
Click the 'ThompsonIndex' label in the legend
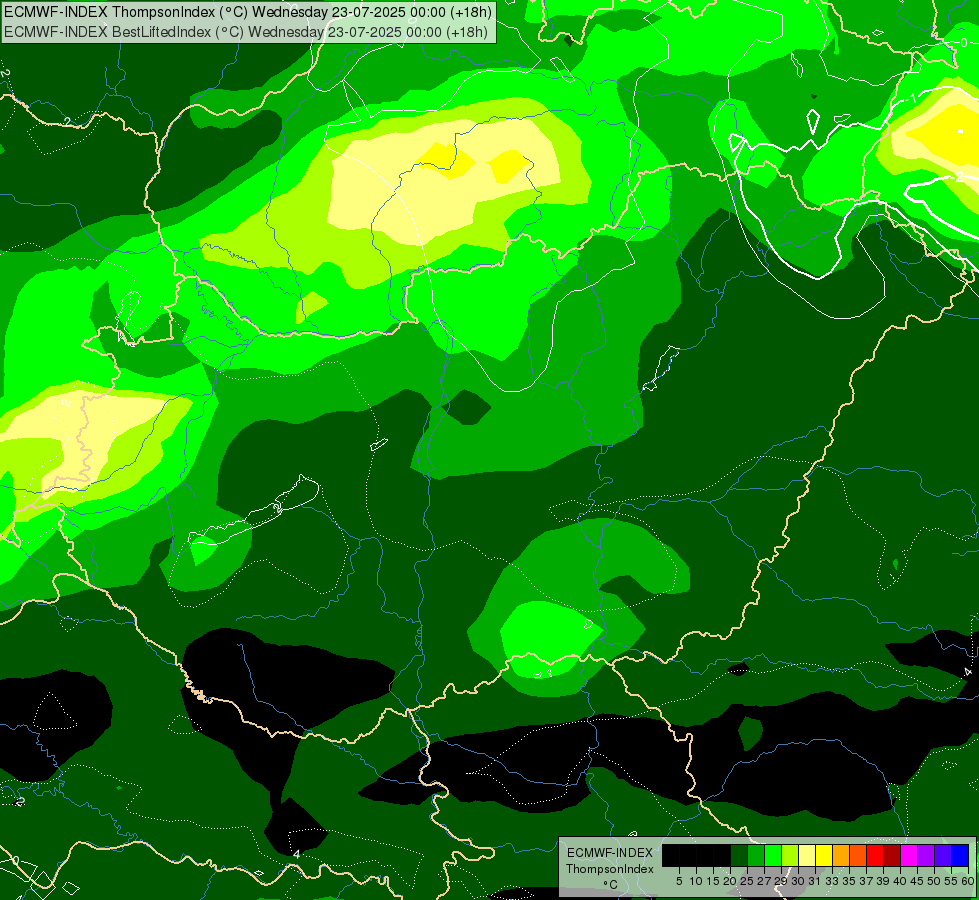click(610, 869)
